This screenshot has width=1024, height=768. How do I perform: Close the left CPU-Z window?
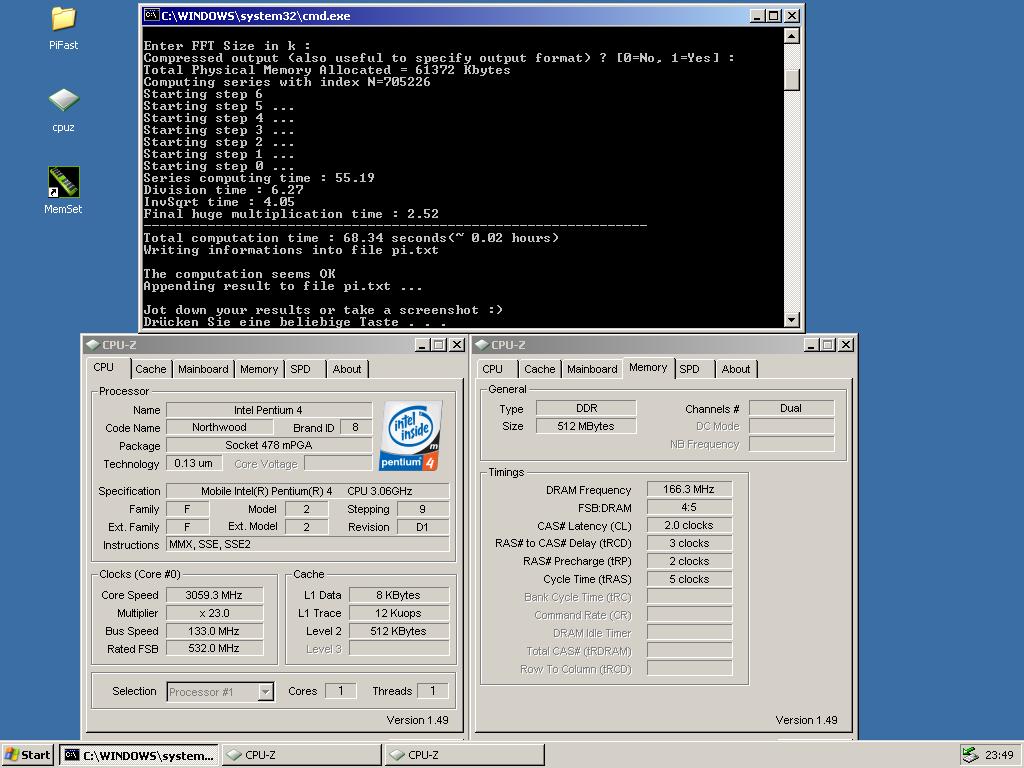[457, 345]
